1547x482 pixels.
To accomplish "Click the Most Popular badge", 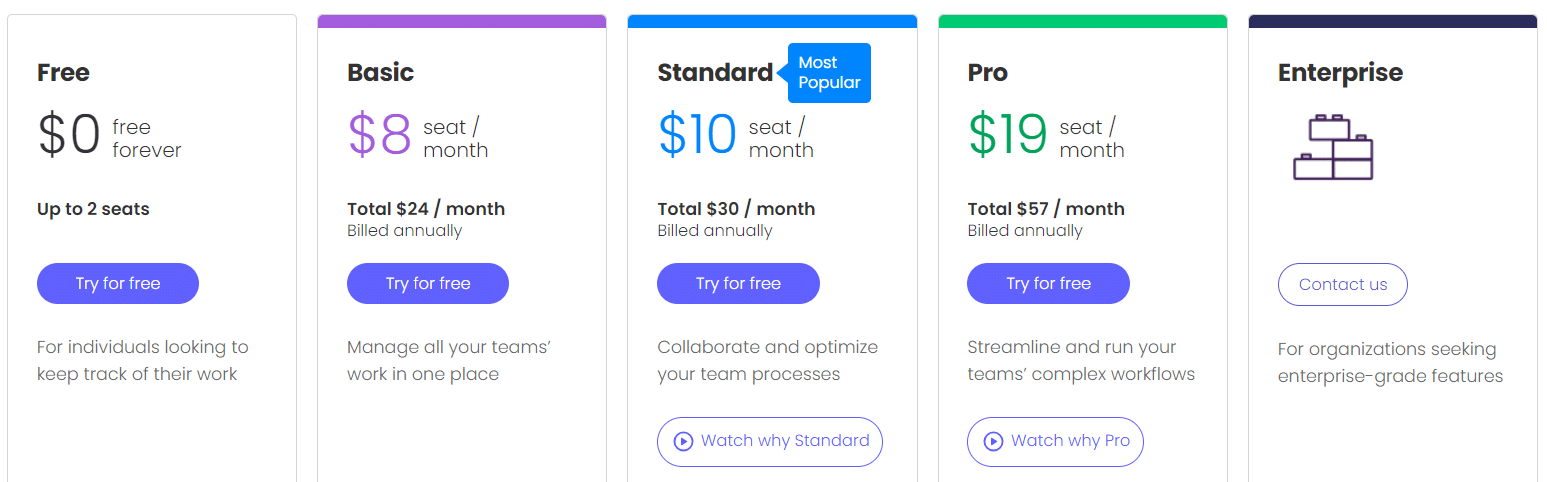I will pyautogui.click(x=829, y=73).
